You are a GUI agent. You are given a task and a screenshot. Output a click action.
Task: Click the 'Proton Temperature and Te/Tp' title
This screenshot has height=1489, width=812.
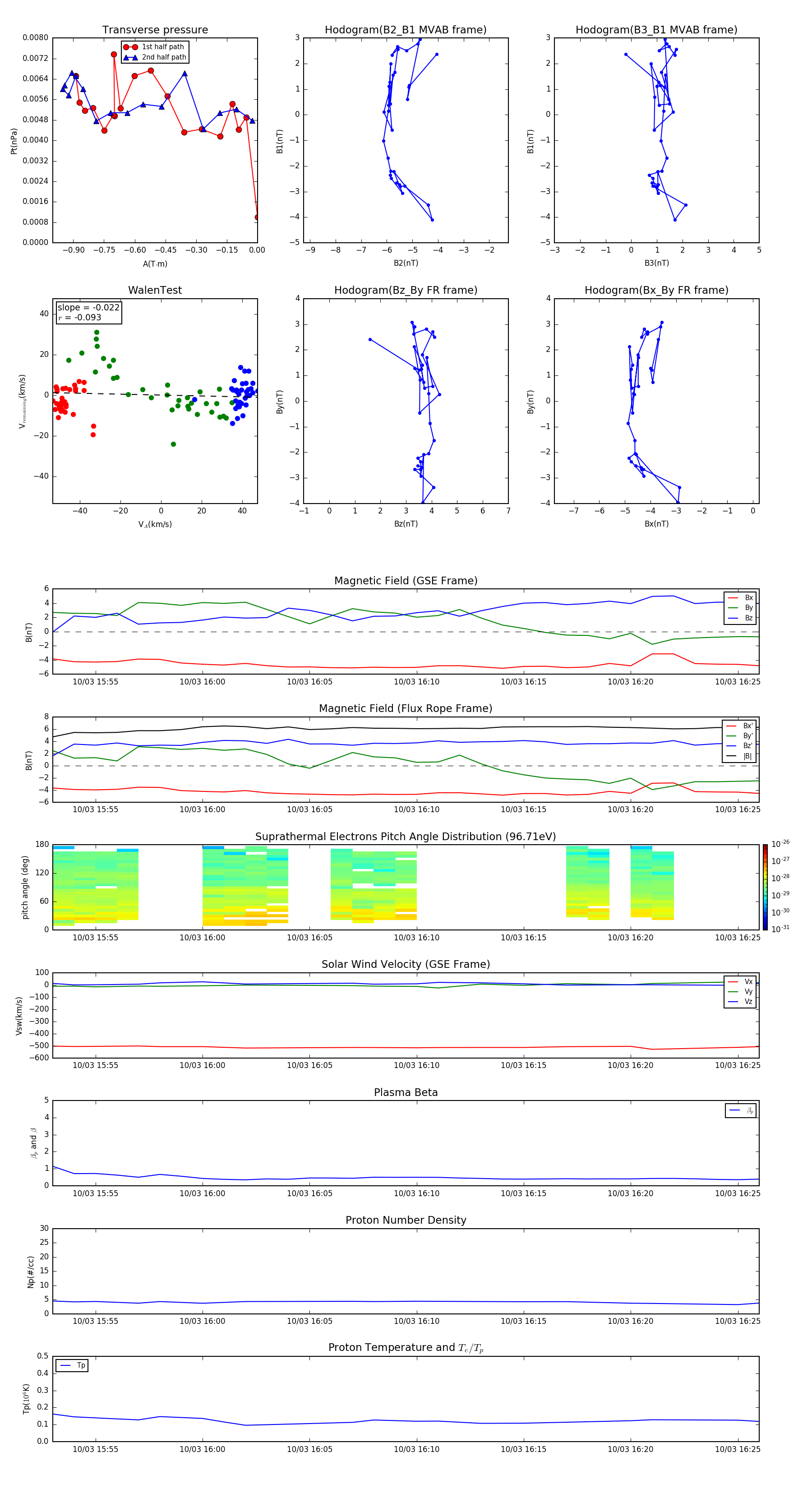[x=406, y=1348]
